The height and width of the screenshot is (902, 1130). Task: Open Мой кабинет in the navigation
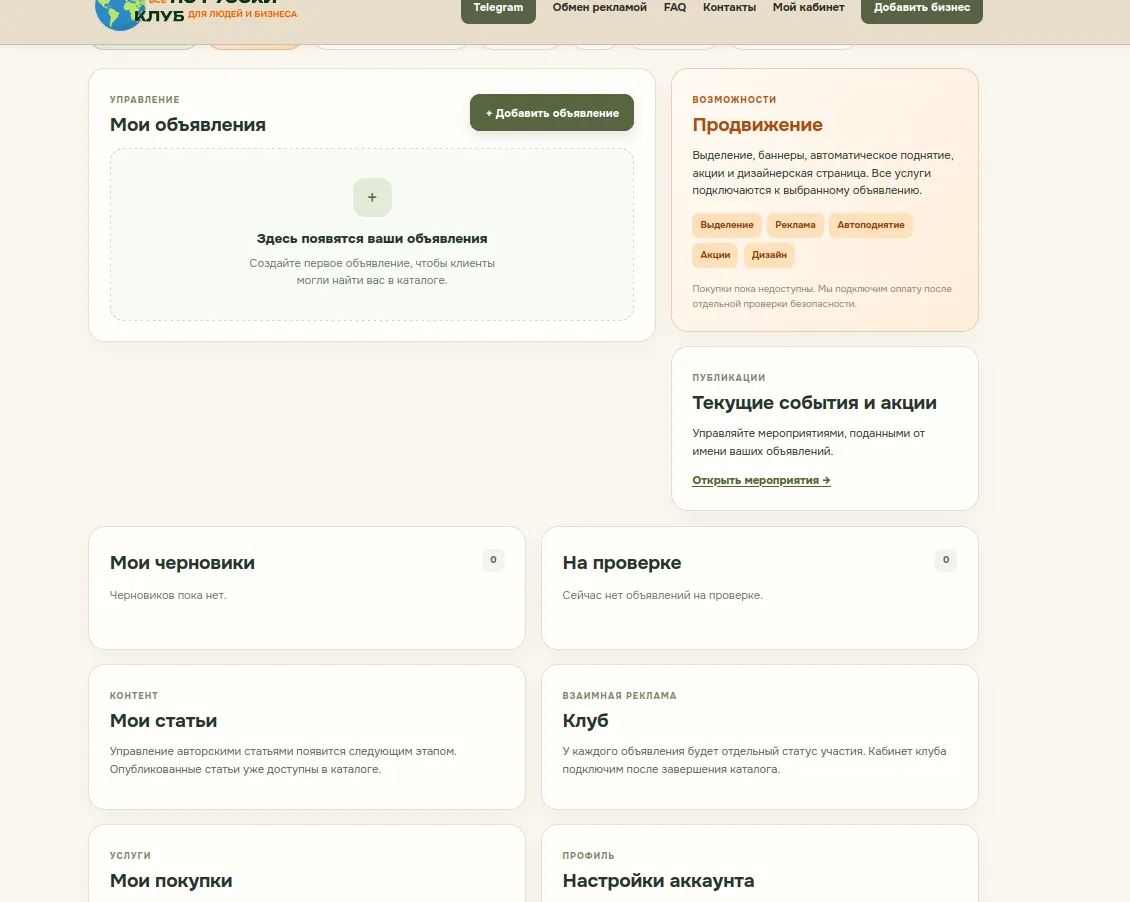809,7
